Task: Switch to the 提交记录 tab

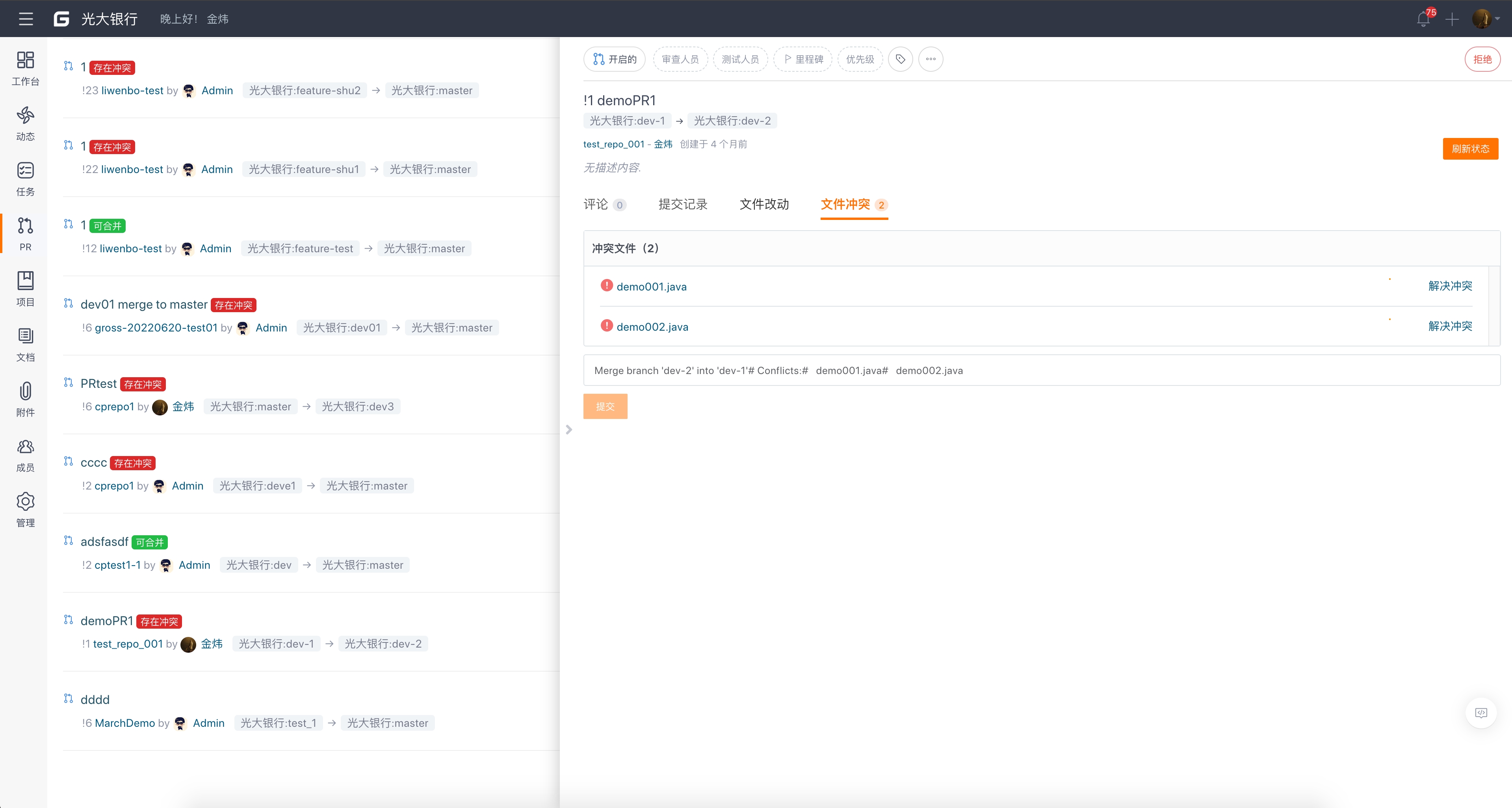Action: pyautogui.click(x=683, y=204)
